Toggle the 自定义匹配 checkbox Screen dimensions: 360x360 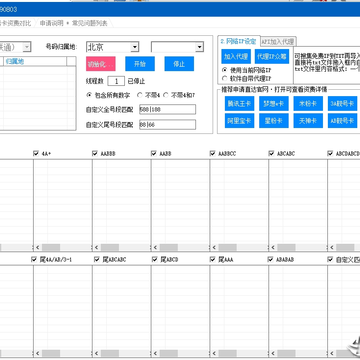330,259
